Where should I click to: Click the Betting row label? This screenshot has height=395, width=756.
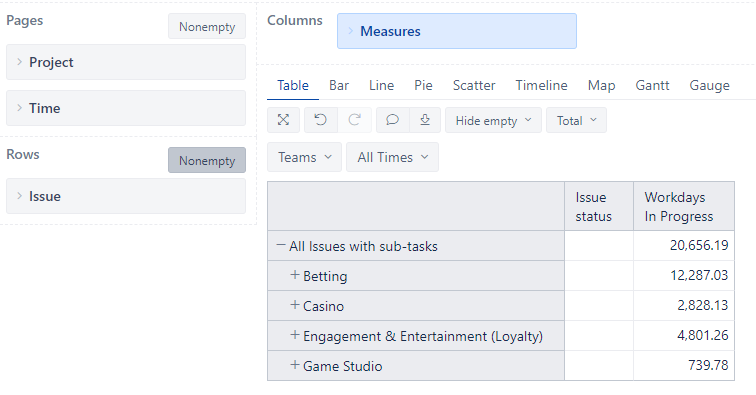coord(325,276)
